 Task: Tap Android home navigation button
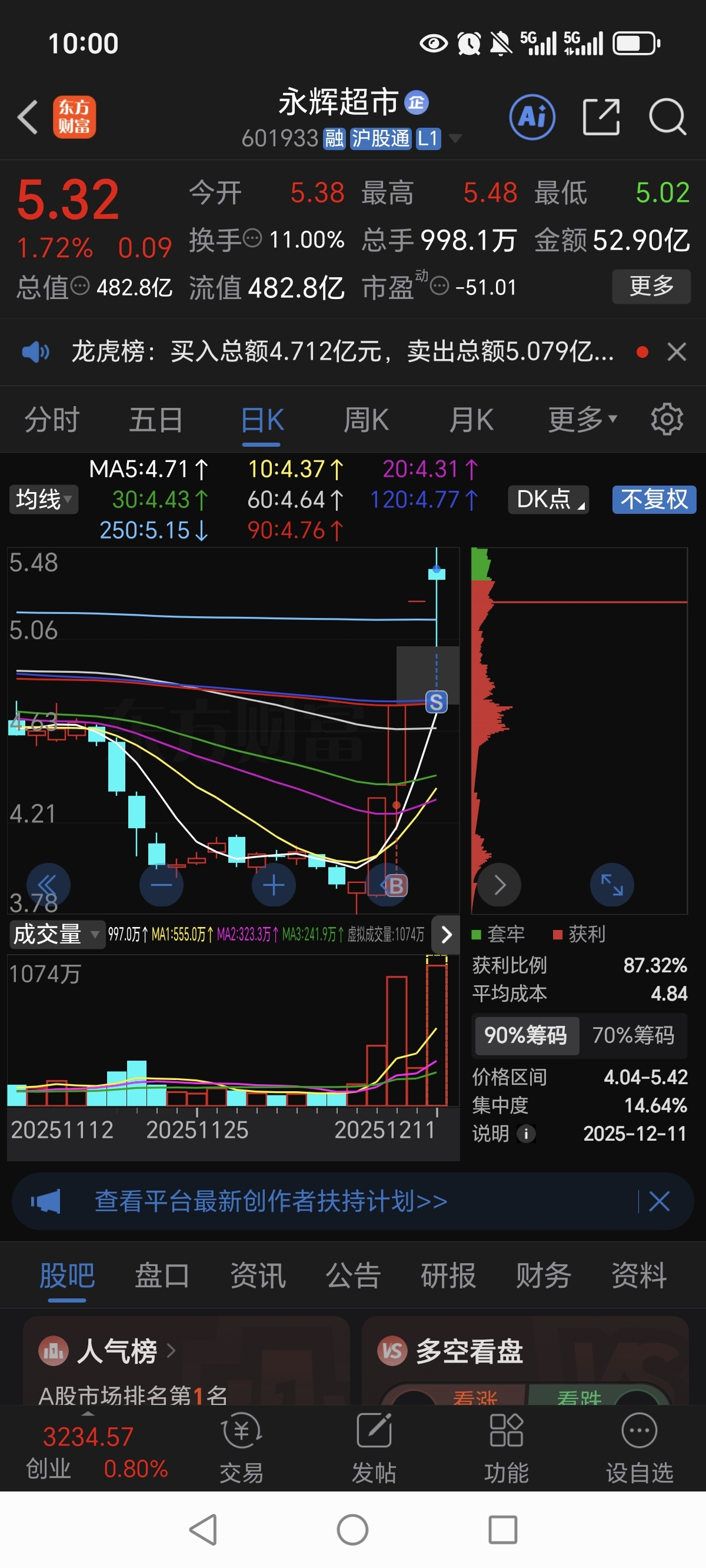[x=352, y=1530]
